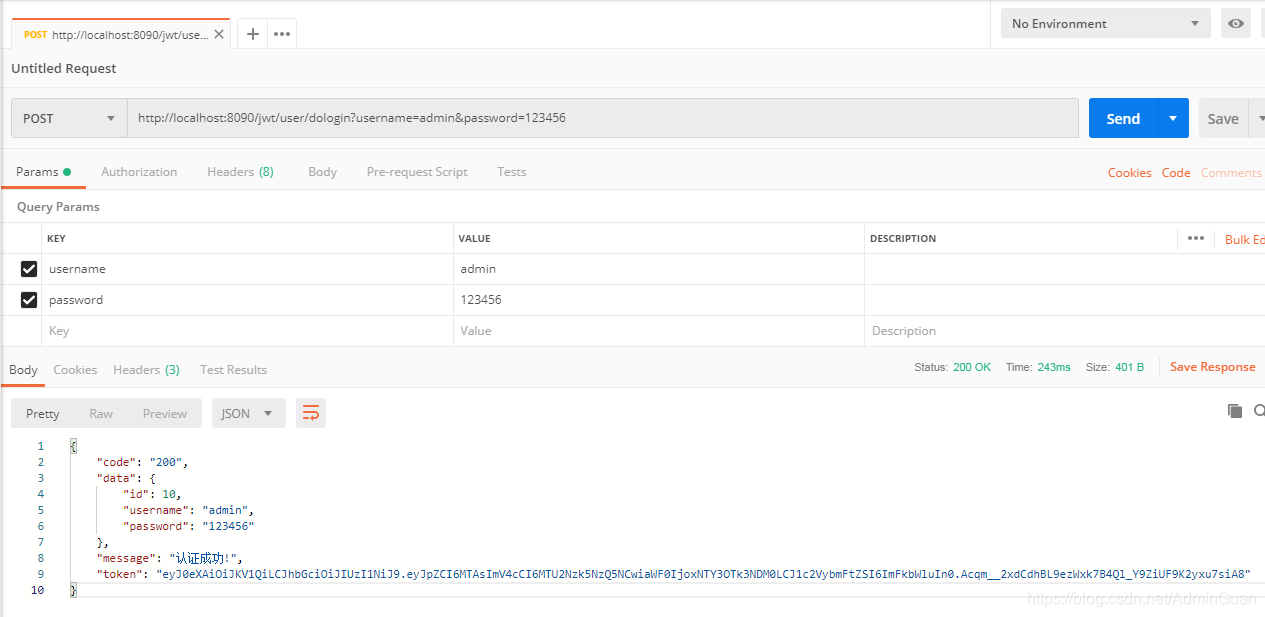Open a new request tab with plus icon
The height and width of the screenshot is (617, 1265).
pos(252,33)
